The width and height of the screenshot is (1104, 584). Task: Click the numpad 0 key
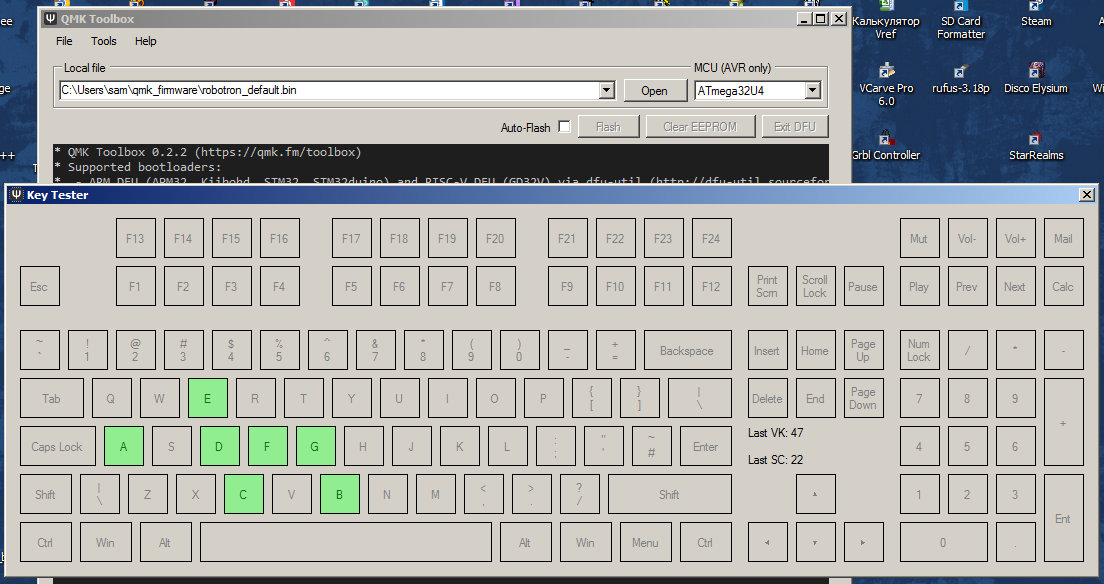point(943,542)
